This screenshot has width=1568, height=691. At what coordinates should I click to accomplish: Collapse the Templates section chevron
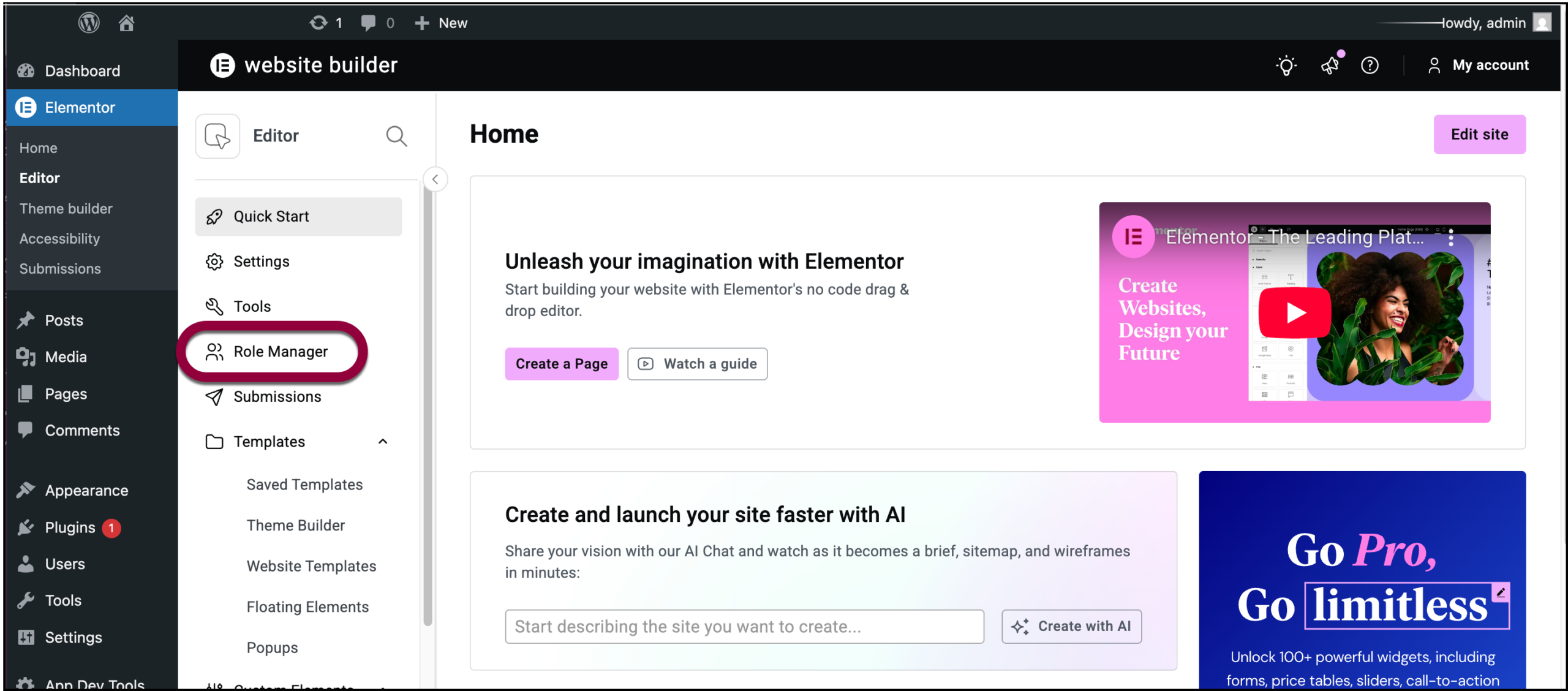[383, 442]
